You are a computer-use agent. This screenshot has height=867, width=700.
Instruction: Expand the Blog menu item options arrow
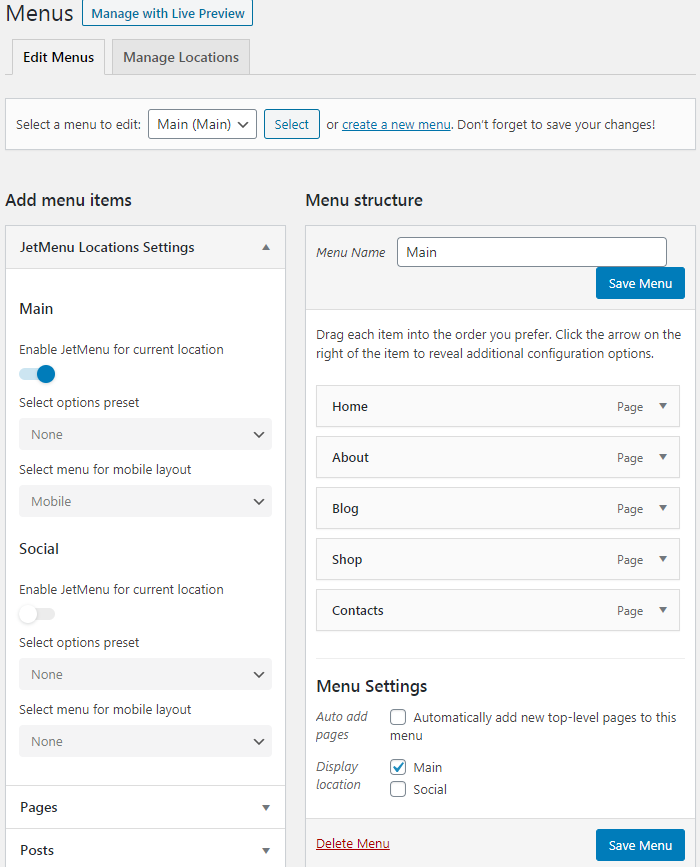pyautogui.click(x=663, y=508)
